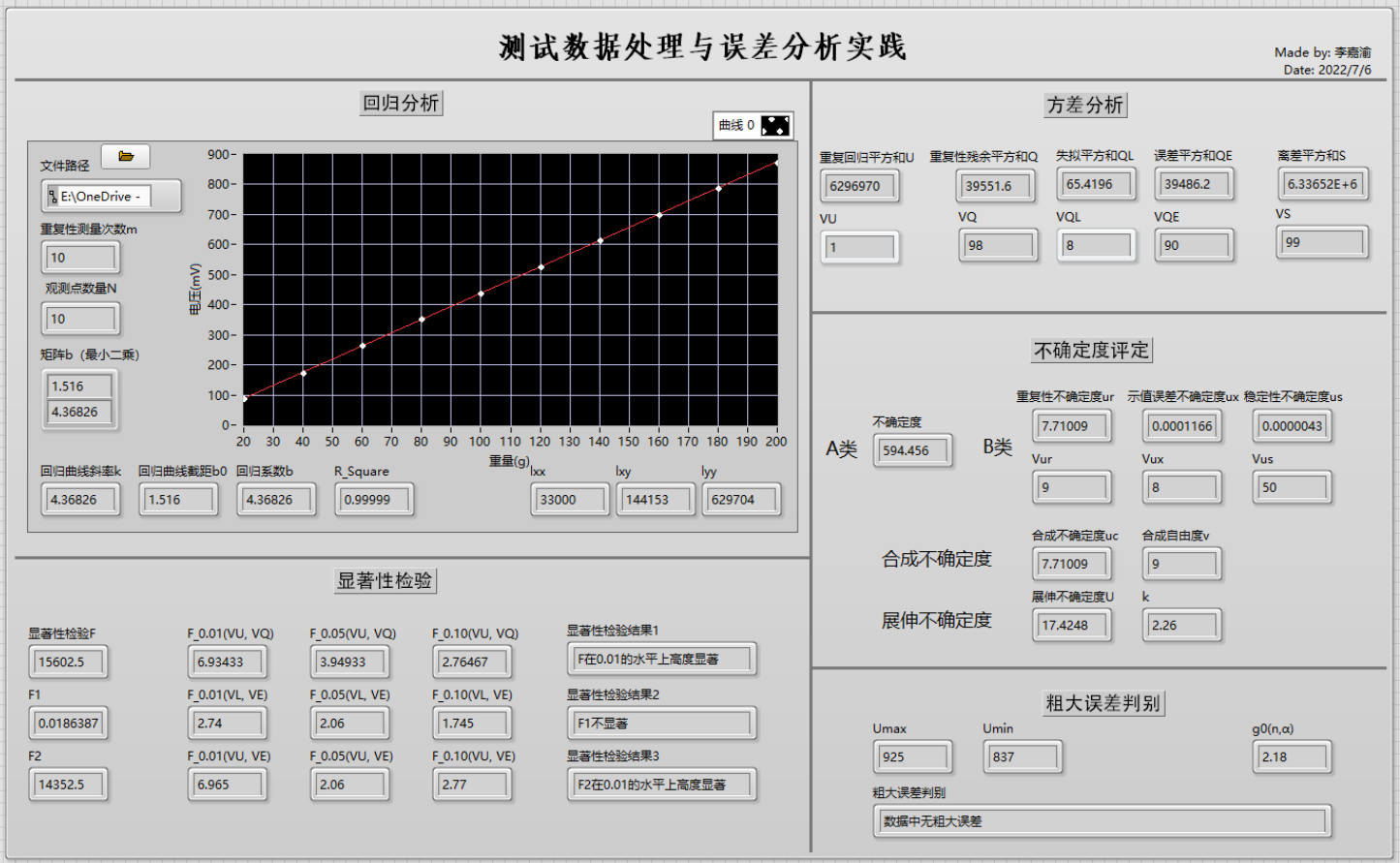Viewport: 1400px width, 863px height.
Task: Select the R_Square indicator showing 0.99999
Action: (x=373, y=500)
